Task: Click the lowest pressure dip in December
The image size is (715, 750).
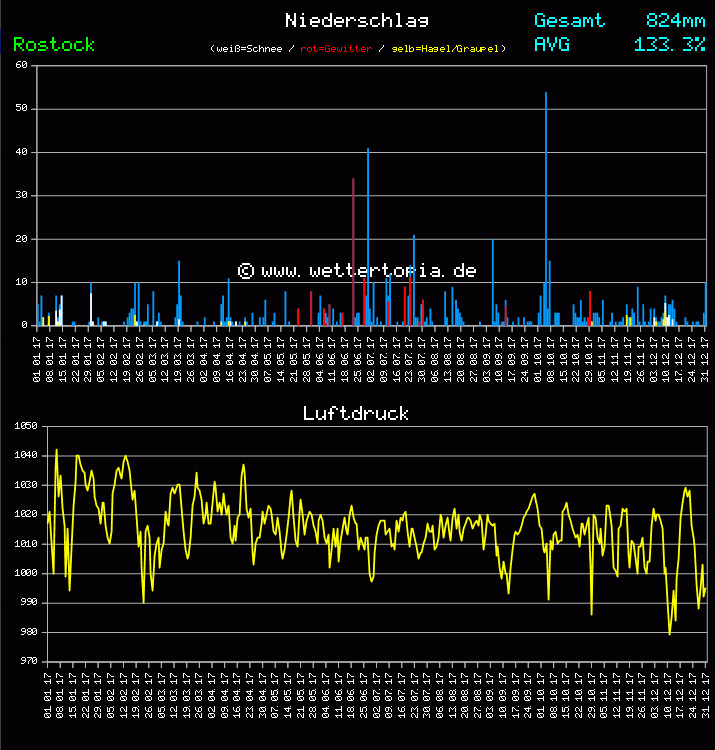Action: pyautogui.click(x=670, y=633)
